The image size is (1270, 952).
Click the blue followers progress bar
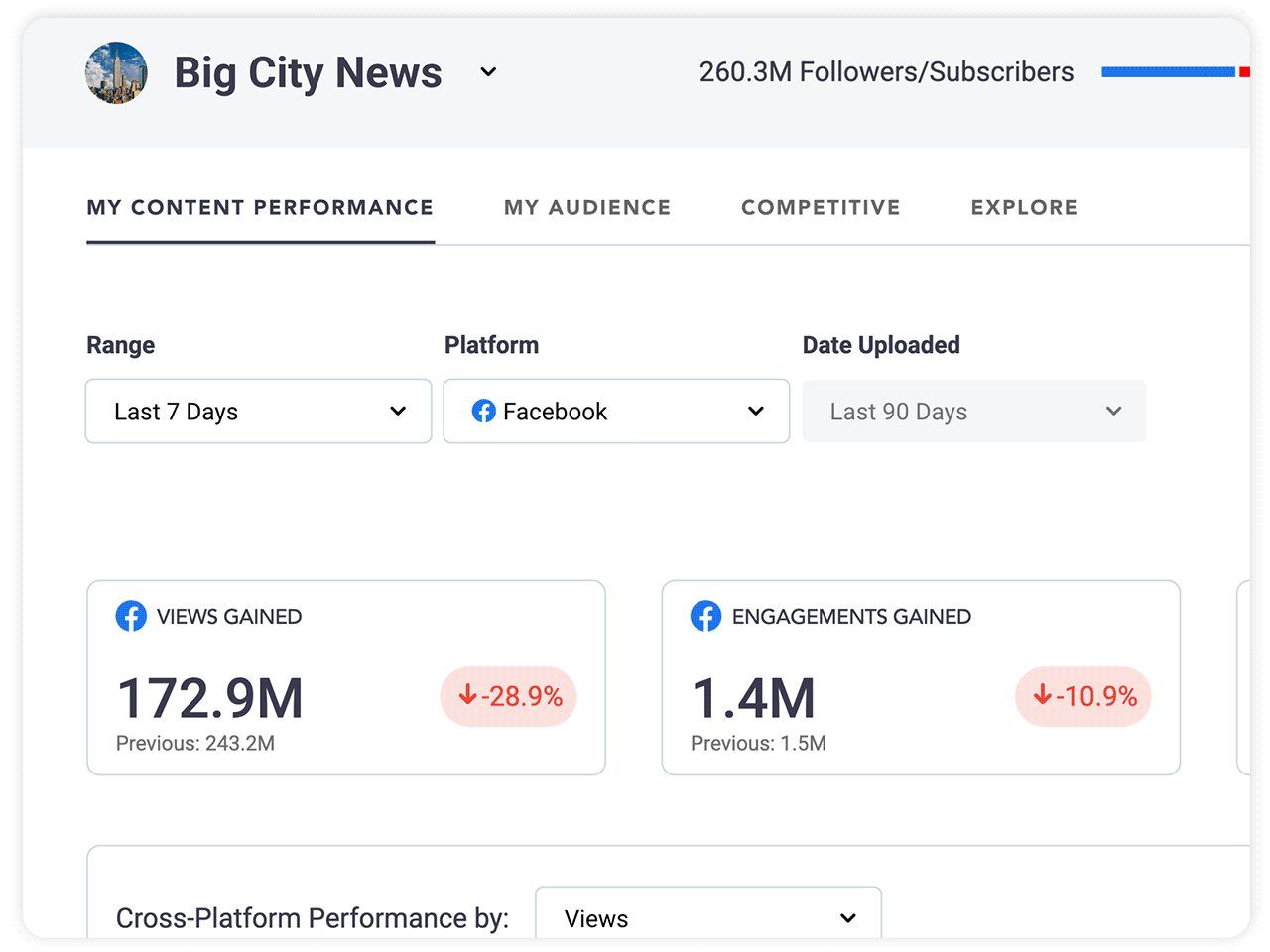tap(1168, 72)
